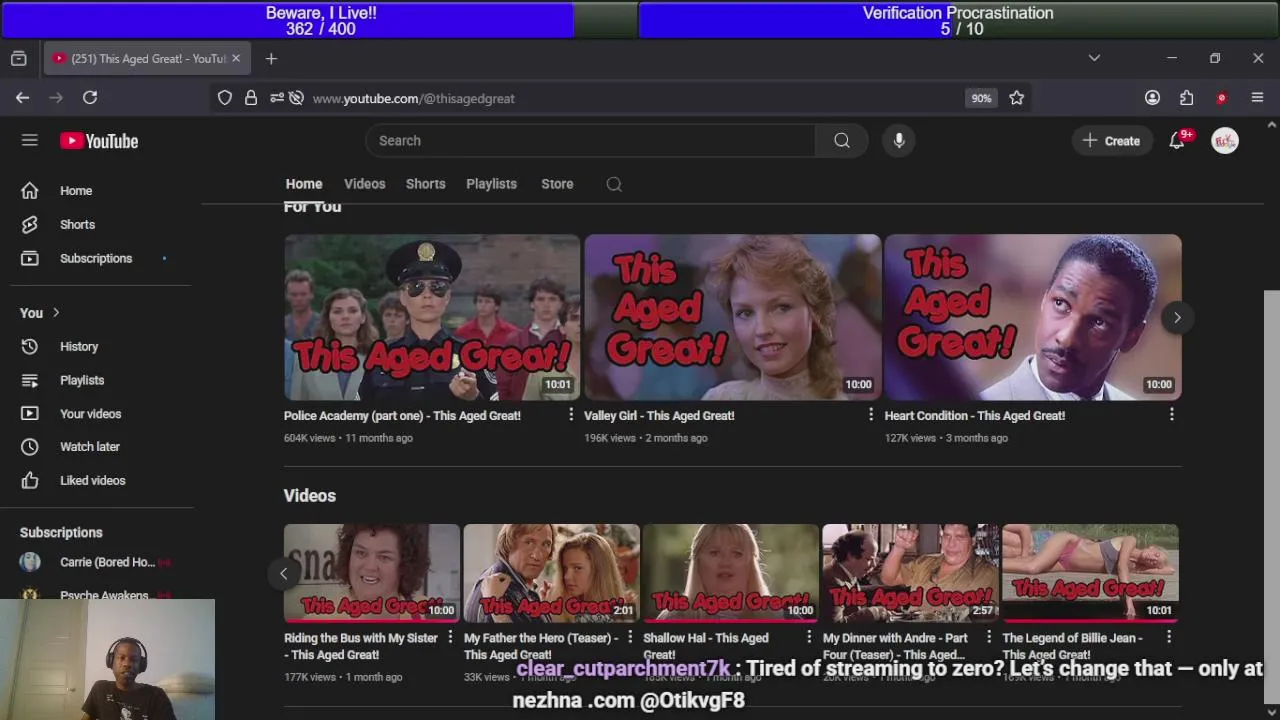
Task: Open options for the Shallow Hal video
Action: click(x=809, y=638)
